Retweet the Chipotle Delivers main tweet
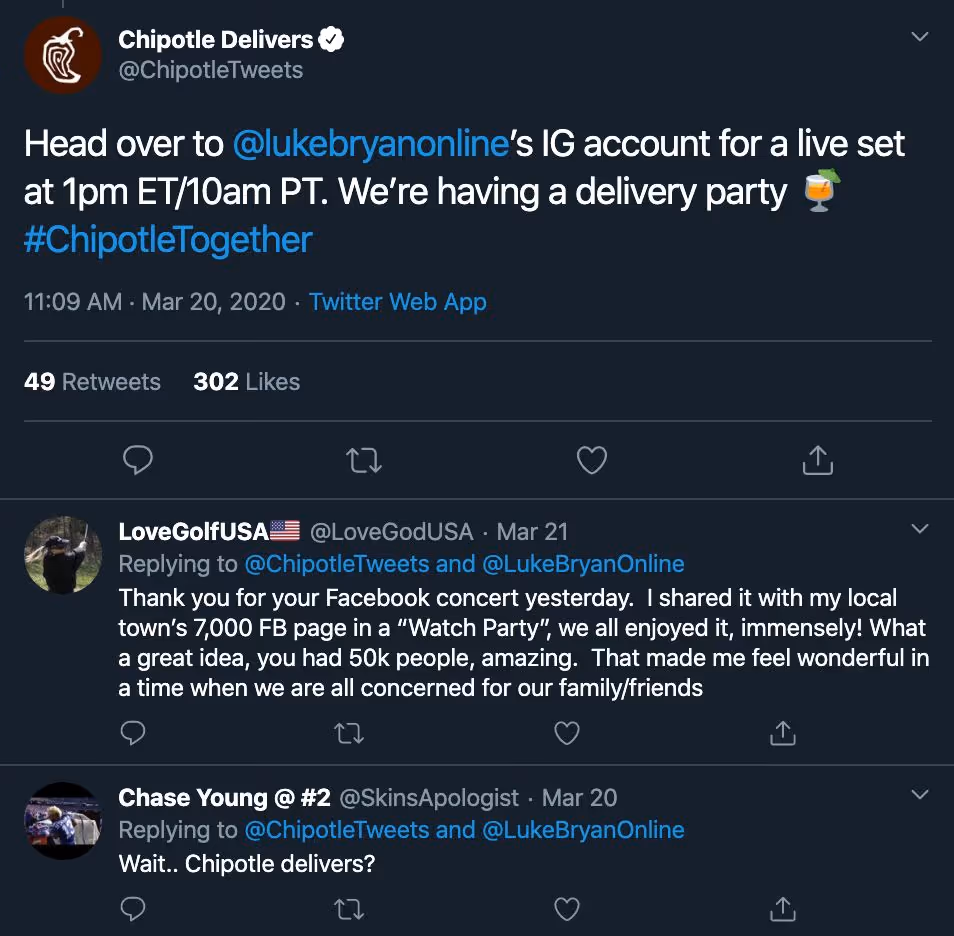 click(x=364, y=461)
